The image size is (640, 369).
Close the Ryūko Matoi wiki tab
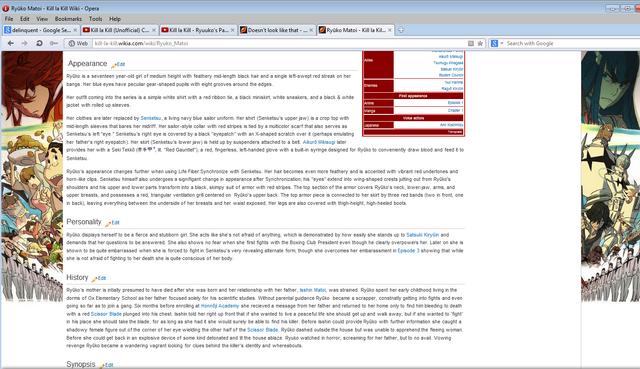point(390,30)
